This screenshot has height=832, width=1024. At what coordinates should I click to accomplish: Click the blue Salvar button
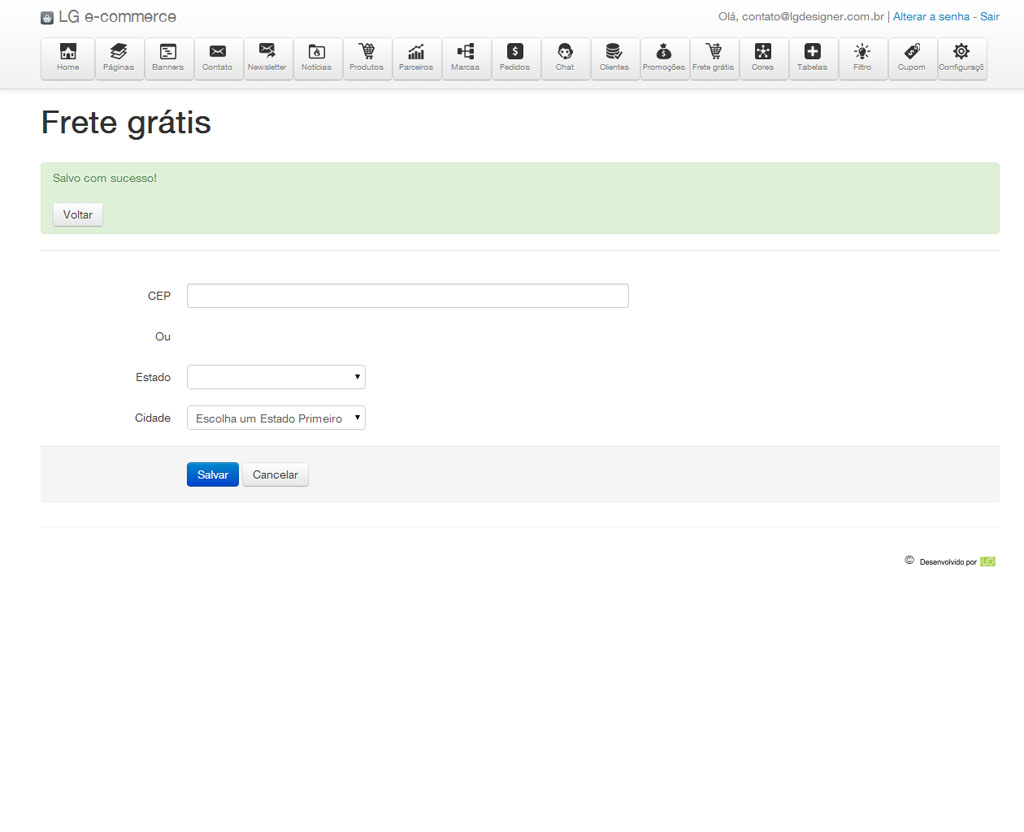tap(212, 475)
